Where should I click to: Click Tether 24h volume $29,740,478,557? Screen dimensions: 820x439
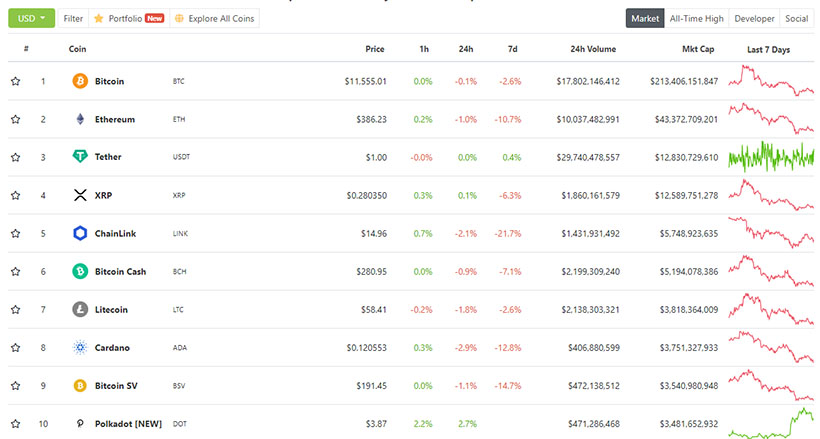click(x=588, y=157)
